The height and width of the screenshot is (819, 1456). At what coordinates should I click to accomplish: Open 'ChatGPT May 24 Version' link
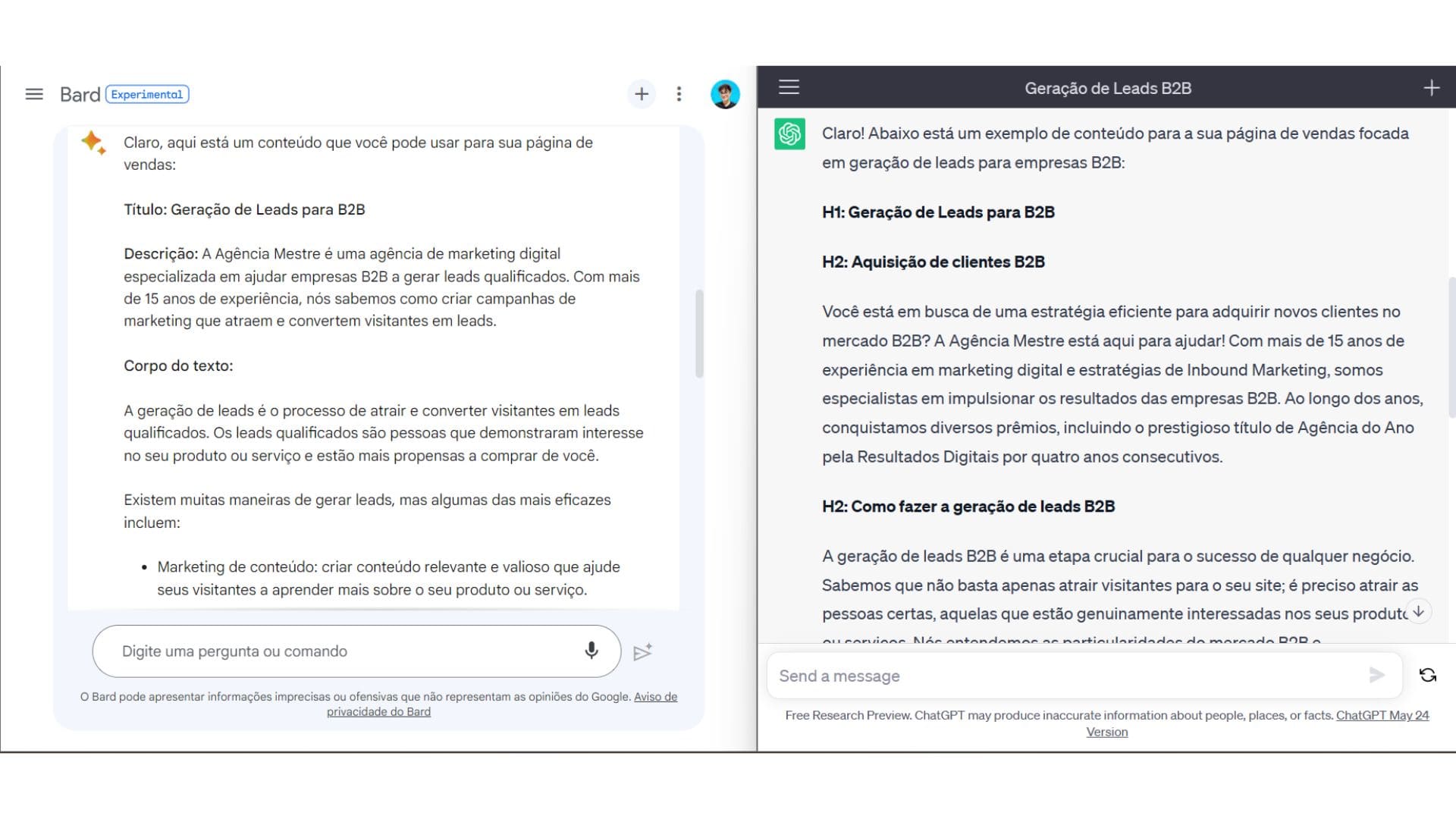coord(1382,715)
